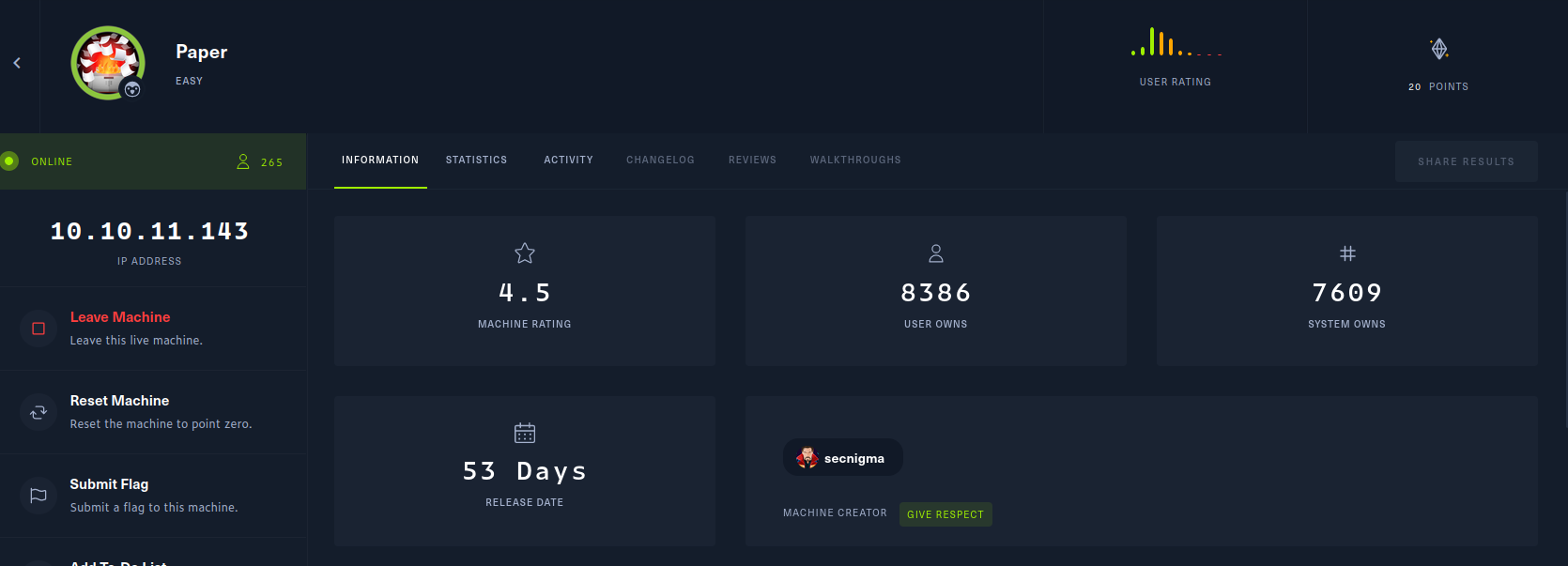Click the 53 Days release date value
Image resolution: width=1568 pixels, height=566 pixels.
click(525, 471)
